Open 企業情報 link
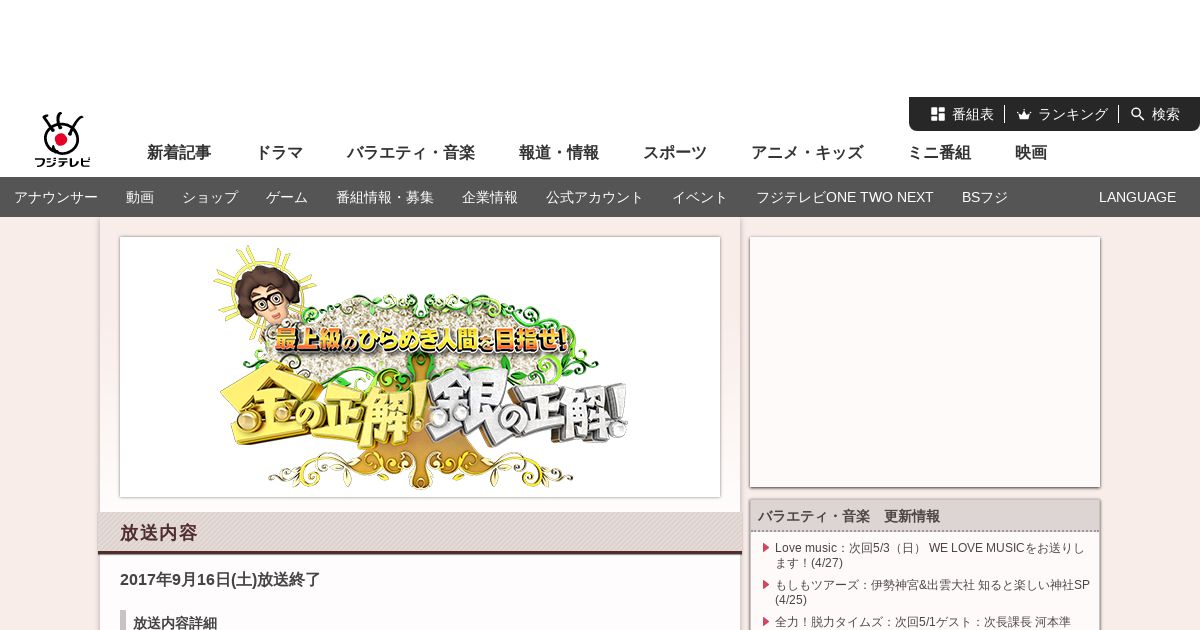Screen dimensions: 1200x630 pos(490,197)
